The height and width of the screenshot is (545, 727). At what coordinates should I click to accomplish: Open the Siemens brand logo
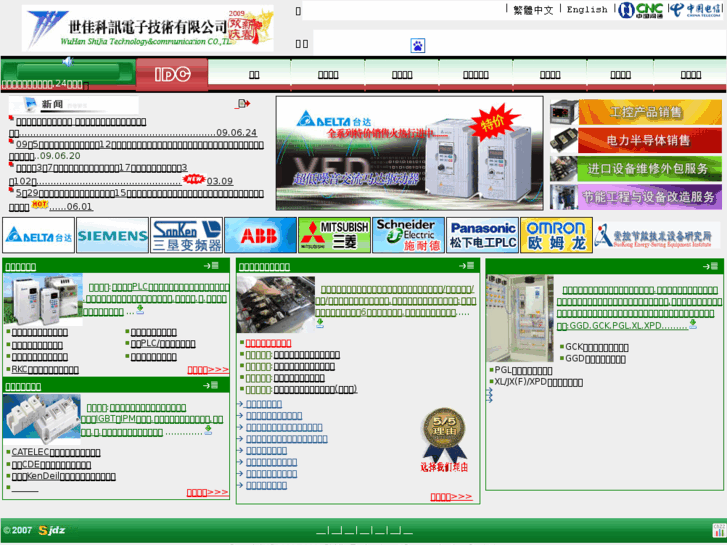point(113,236)
